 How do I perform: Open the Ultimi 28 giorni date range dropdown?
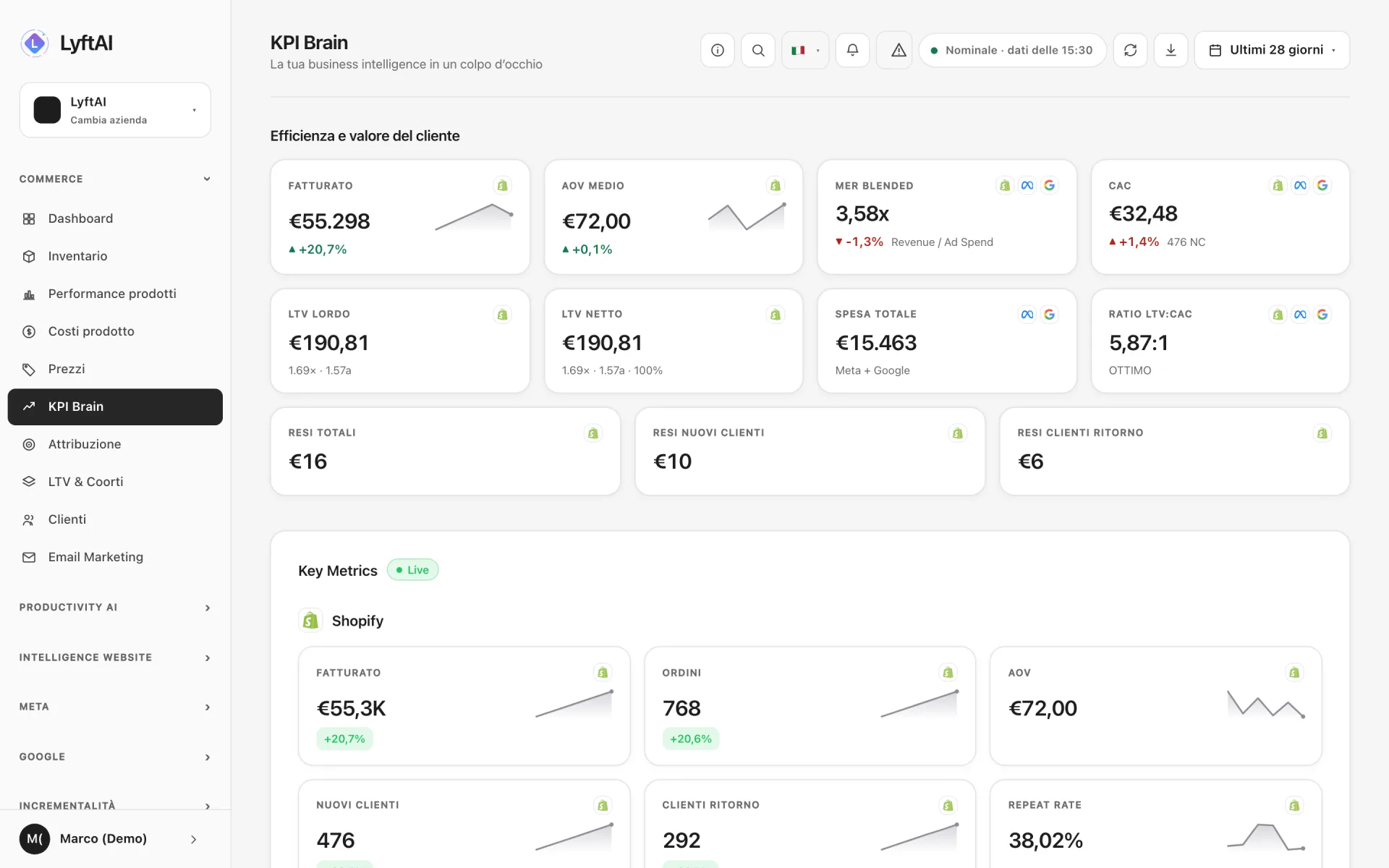[x=1272, y=50]
